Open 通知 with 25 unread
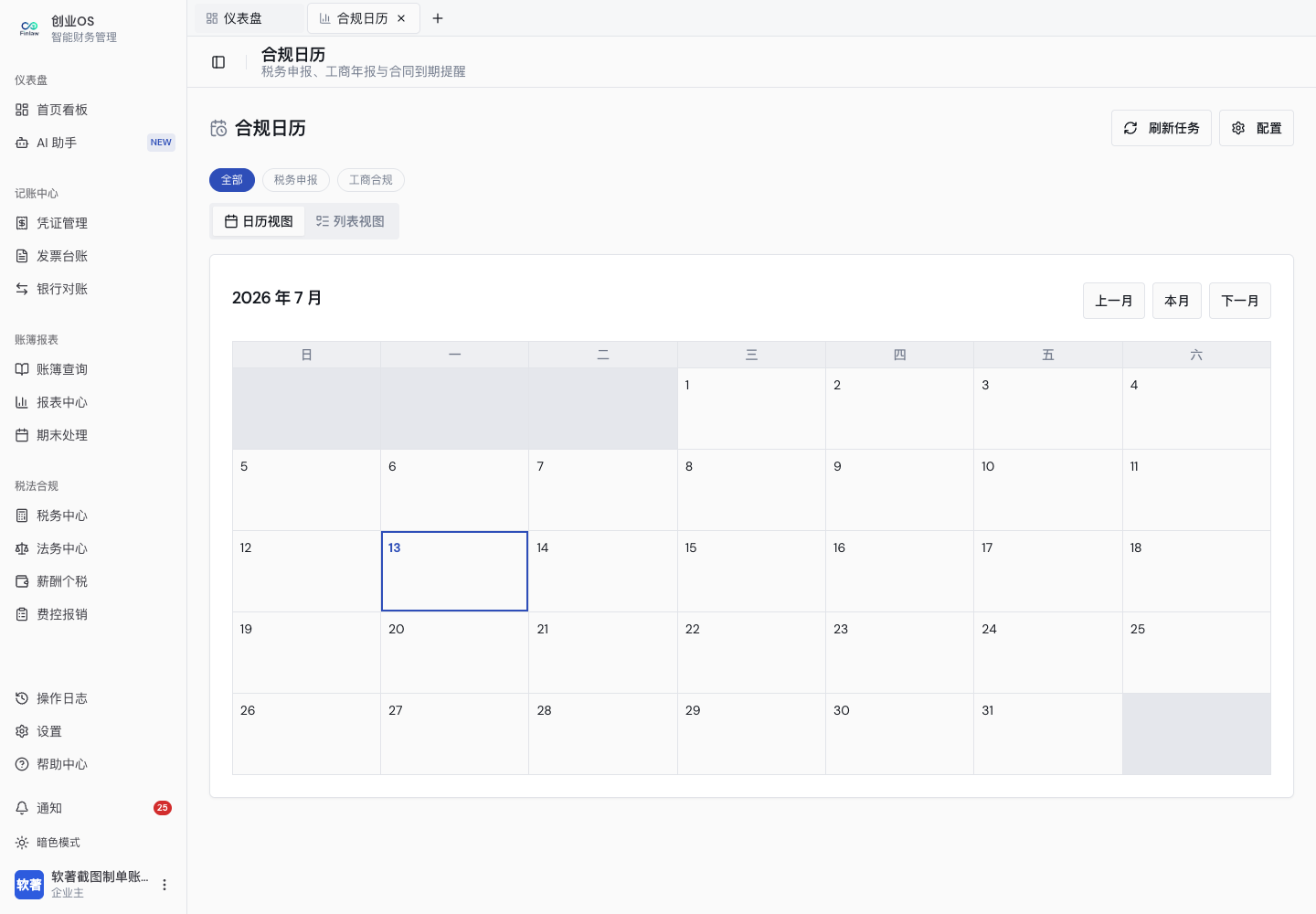Screen dimensions: 1316x914 point(93,808)
